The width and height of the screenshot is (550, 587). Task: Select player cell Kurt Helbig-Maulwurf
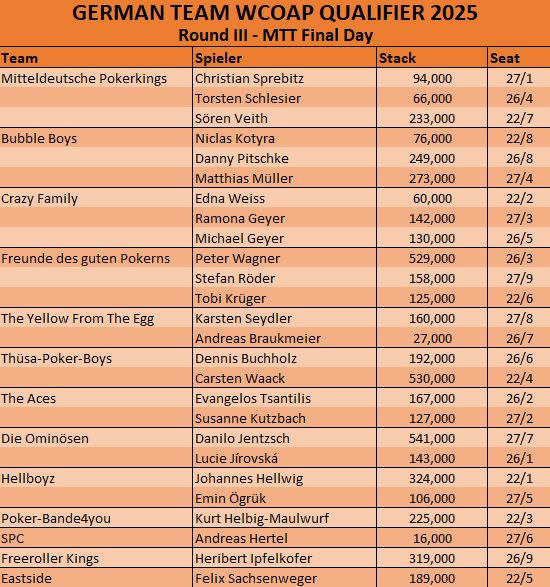pyautogui.click(x=285, y=518)
